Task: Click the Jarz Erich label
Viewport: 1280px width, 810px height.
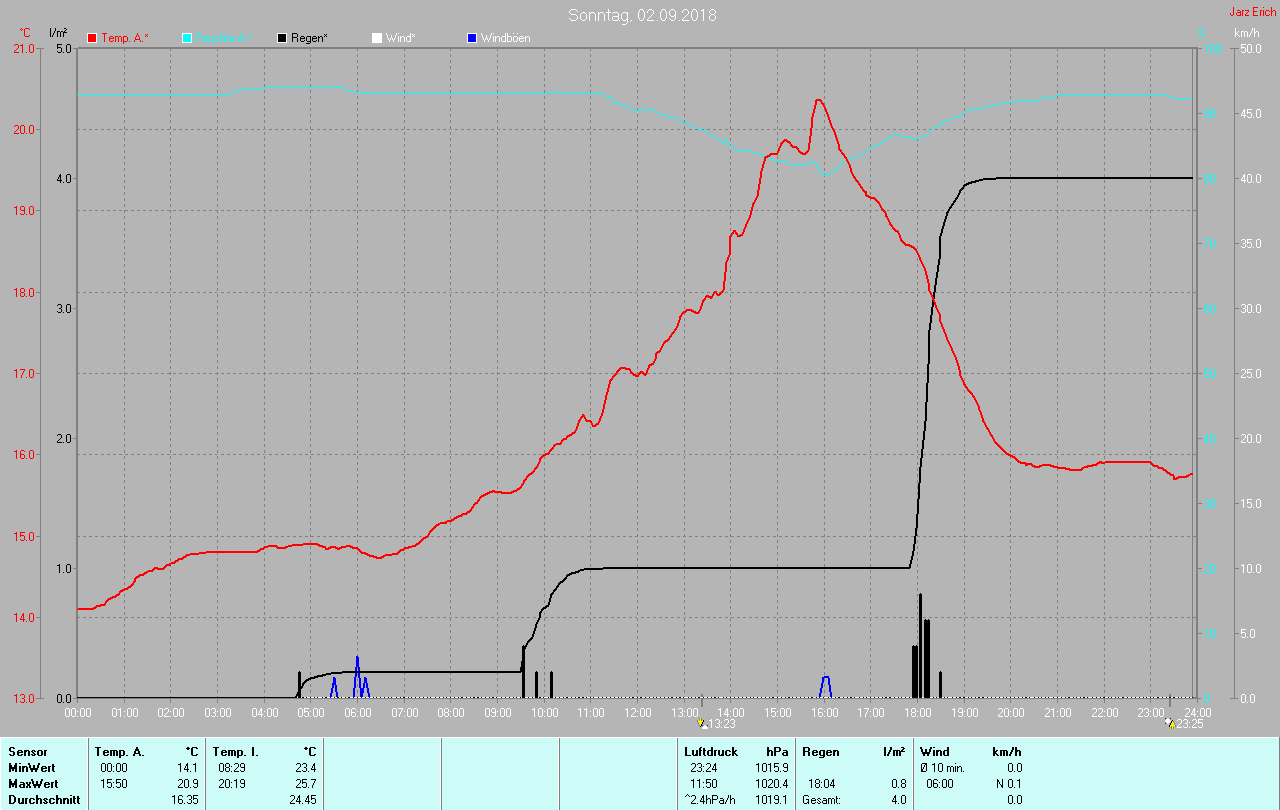Action: [x=1252, y=12]
